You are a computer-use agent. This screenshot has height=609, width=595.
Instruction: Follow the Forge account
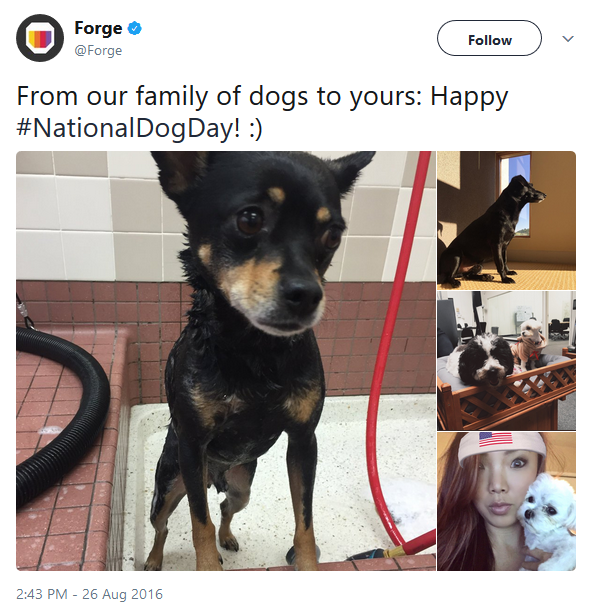pyautogui.click(x=489, y=38)
